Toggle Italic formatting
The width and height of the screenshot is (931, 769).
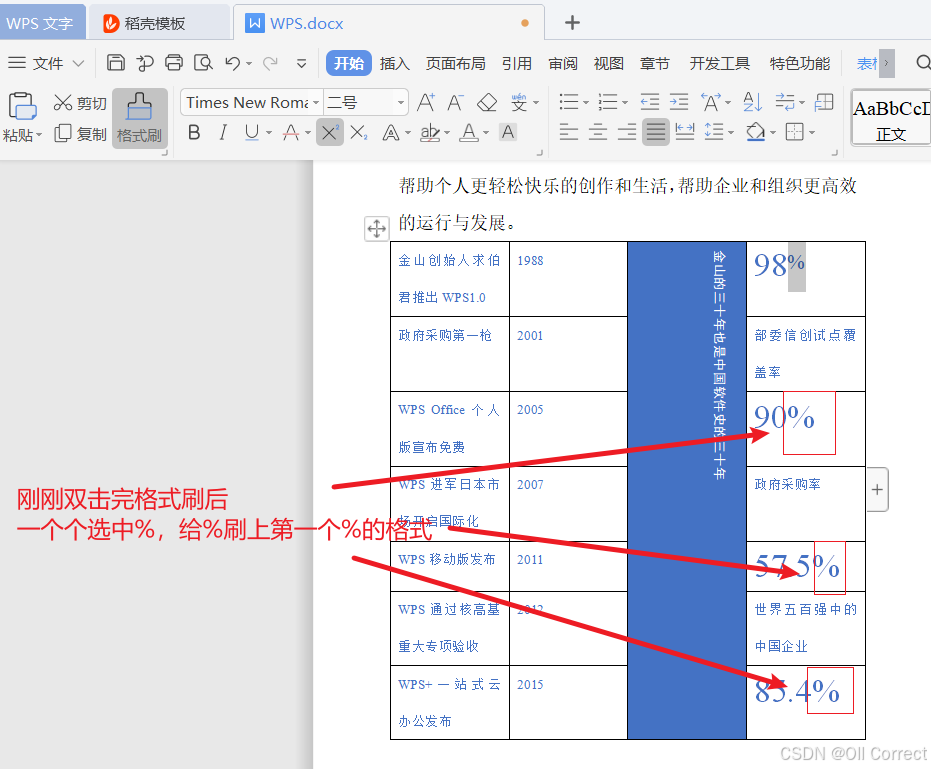[x=223, y=132]
